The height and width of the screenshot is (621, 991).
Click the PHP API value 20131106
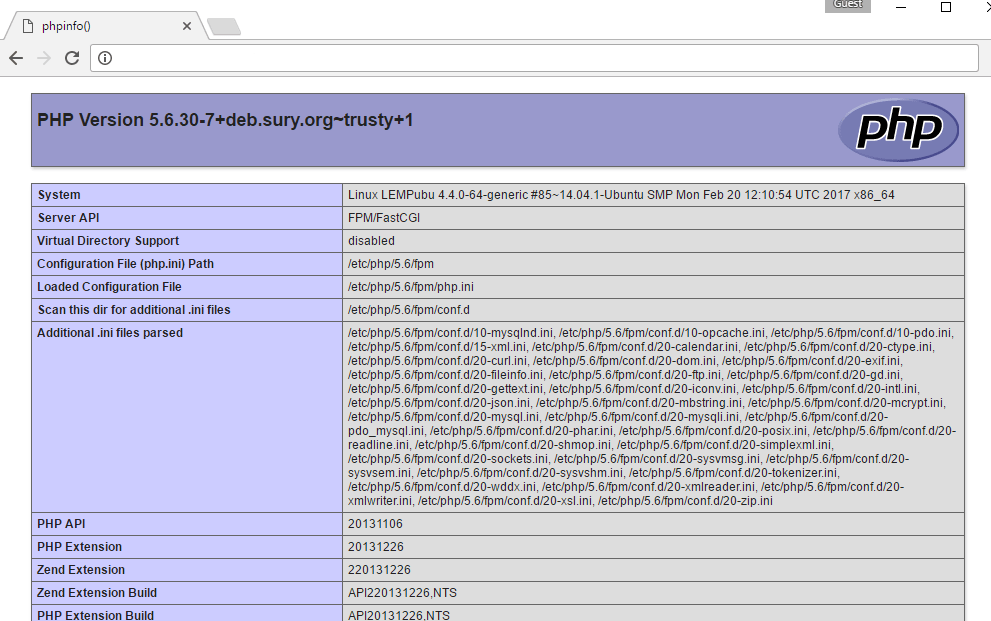tap(375, 524)
